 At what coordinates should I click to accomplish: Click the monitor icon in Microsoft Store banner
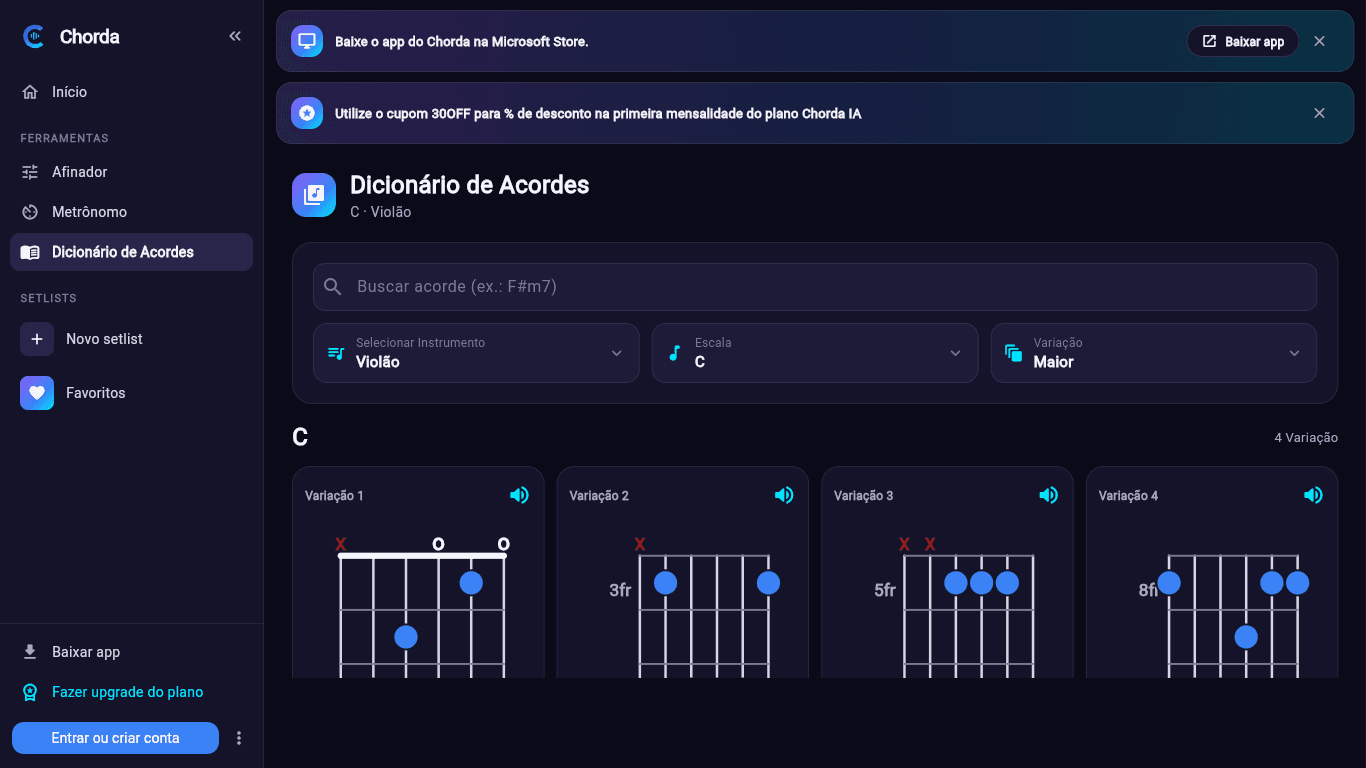click(x=307, y=41)
